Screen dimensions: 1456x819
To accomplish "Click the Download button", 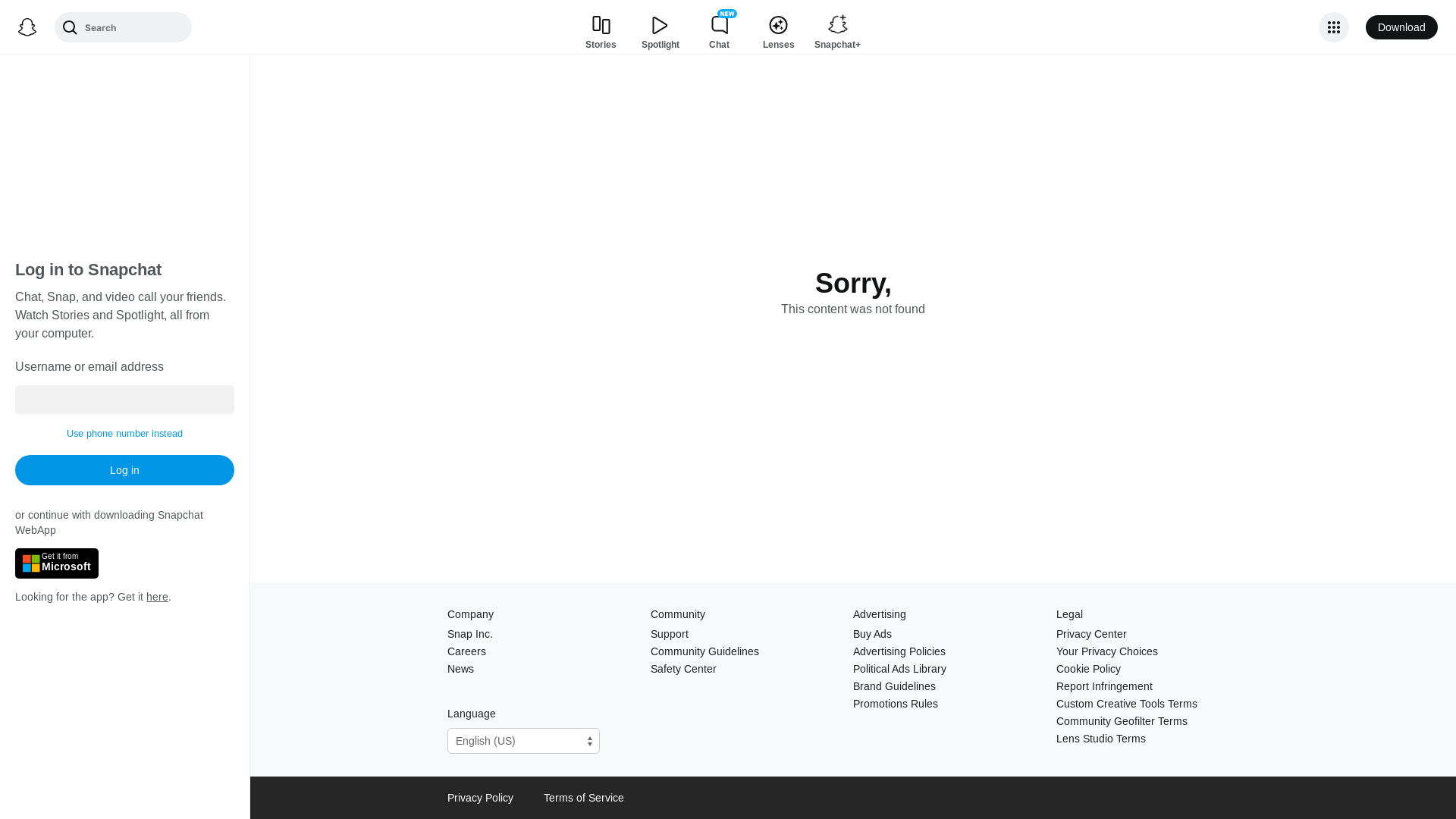I will (x=1401, y=27).
